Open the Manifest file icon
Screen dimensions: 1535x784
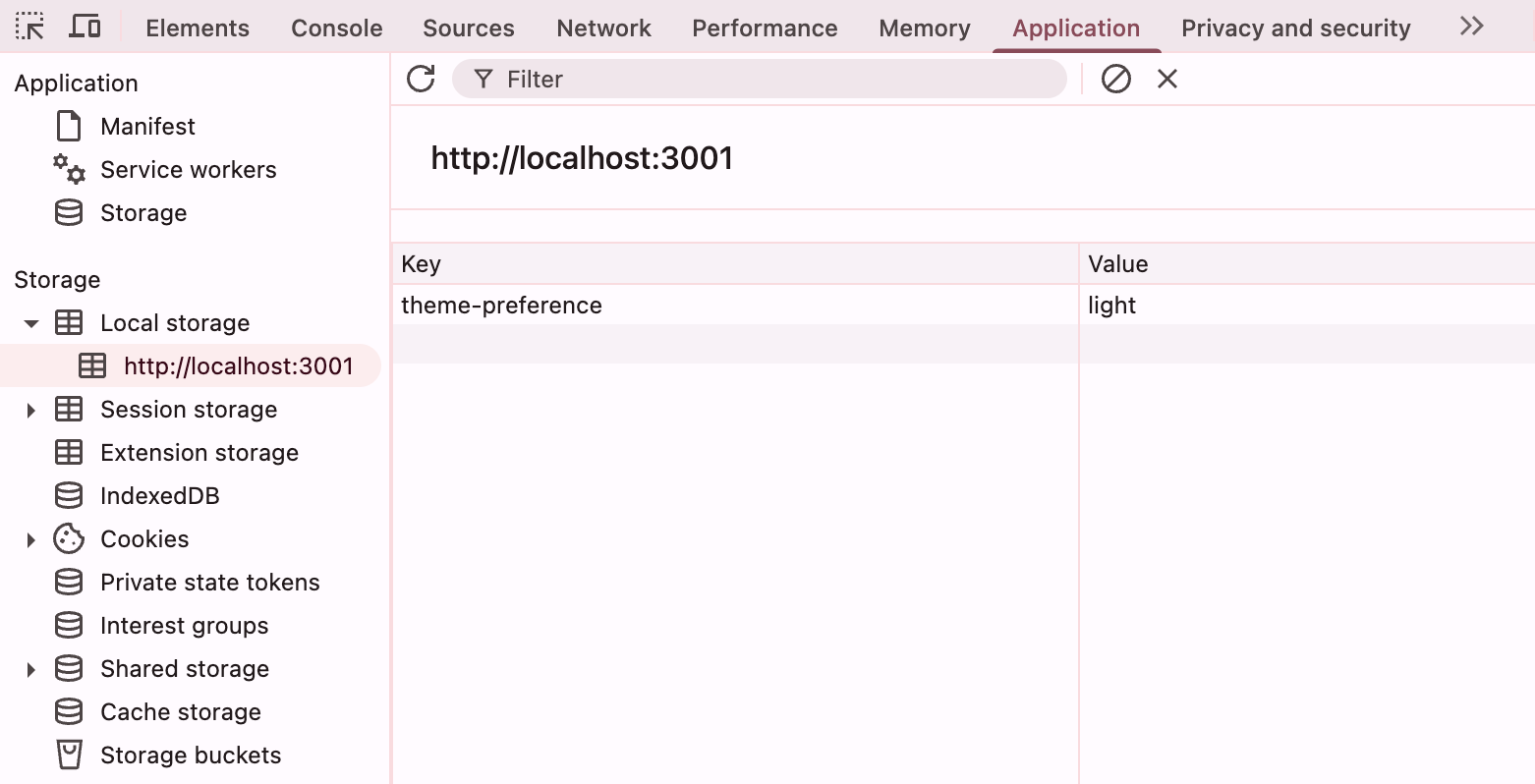tap(69, 127)
